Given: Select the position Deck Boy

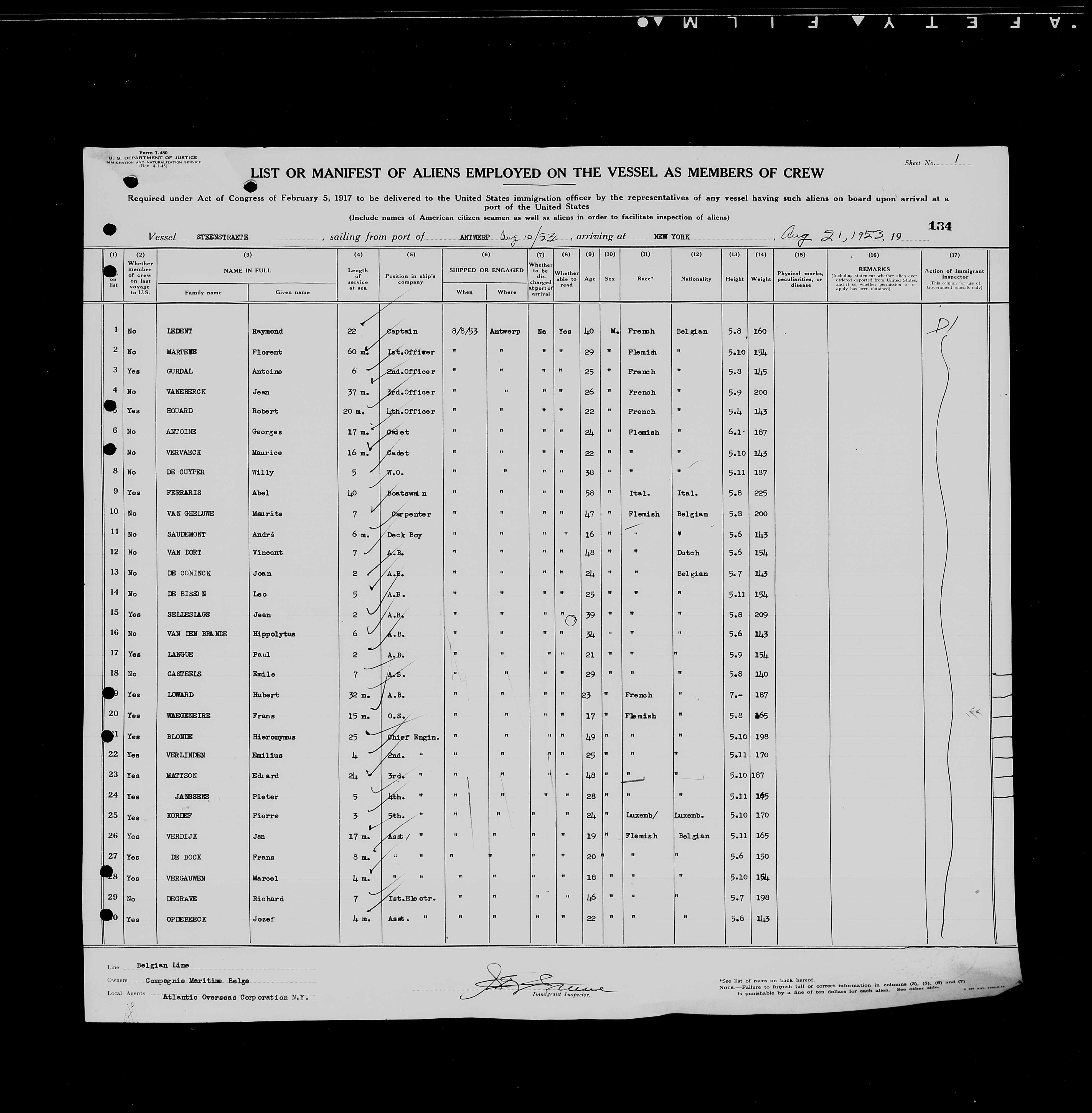Looking at the screenshot, I should pyautogui.click(x=404, y=535).
